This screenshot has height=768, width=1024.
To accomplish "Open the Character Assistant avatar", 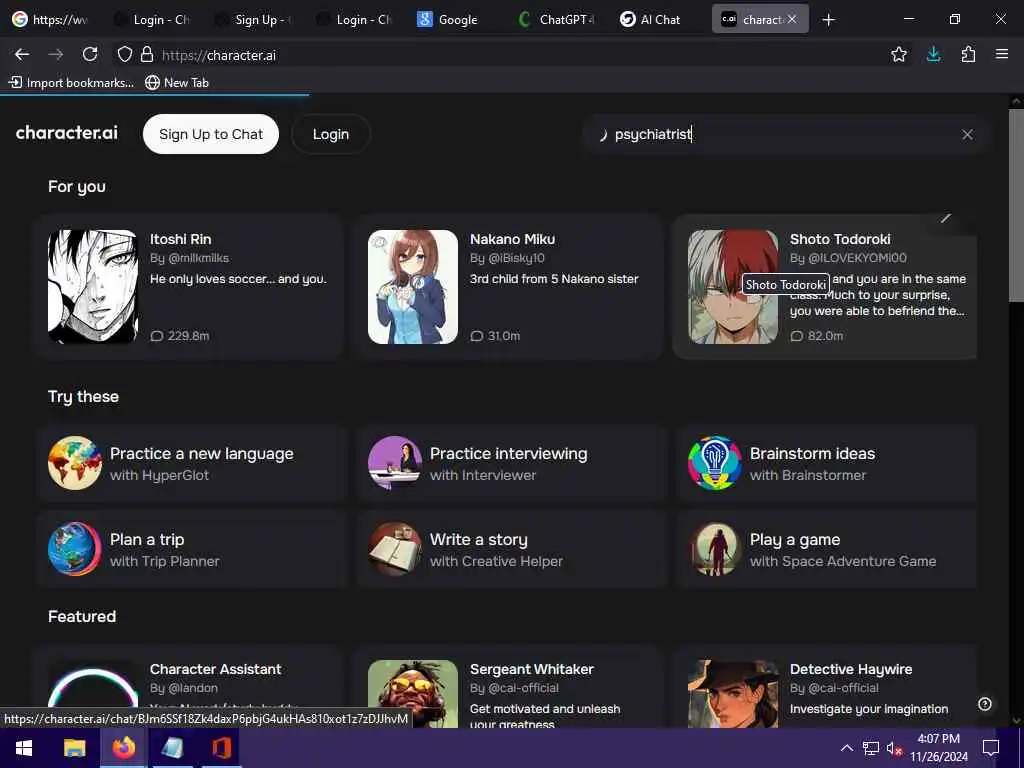I will 93,686.
